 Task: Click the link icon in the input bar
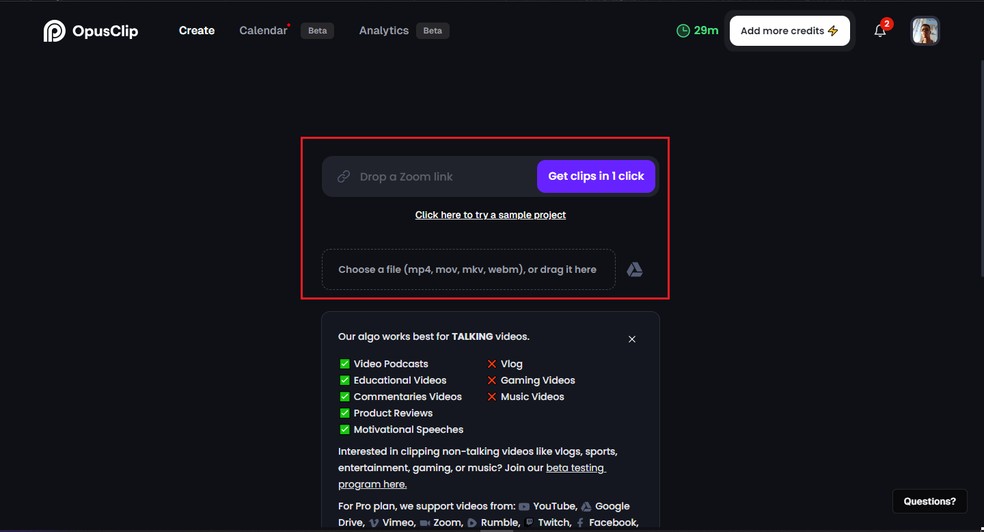(343, 177)
